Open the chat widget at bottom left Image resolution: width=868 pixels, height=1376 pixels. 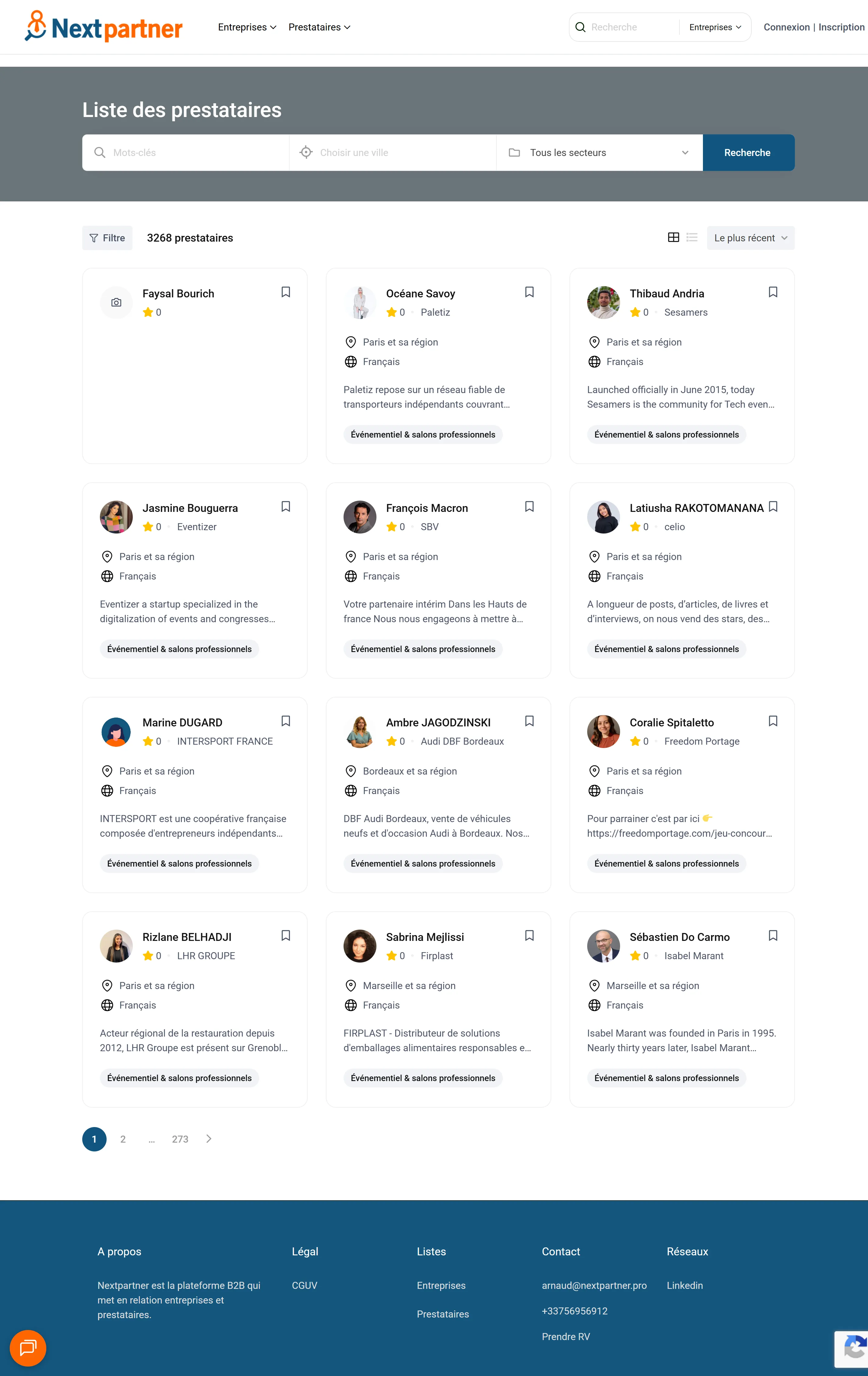27,1348
